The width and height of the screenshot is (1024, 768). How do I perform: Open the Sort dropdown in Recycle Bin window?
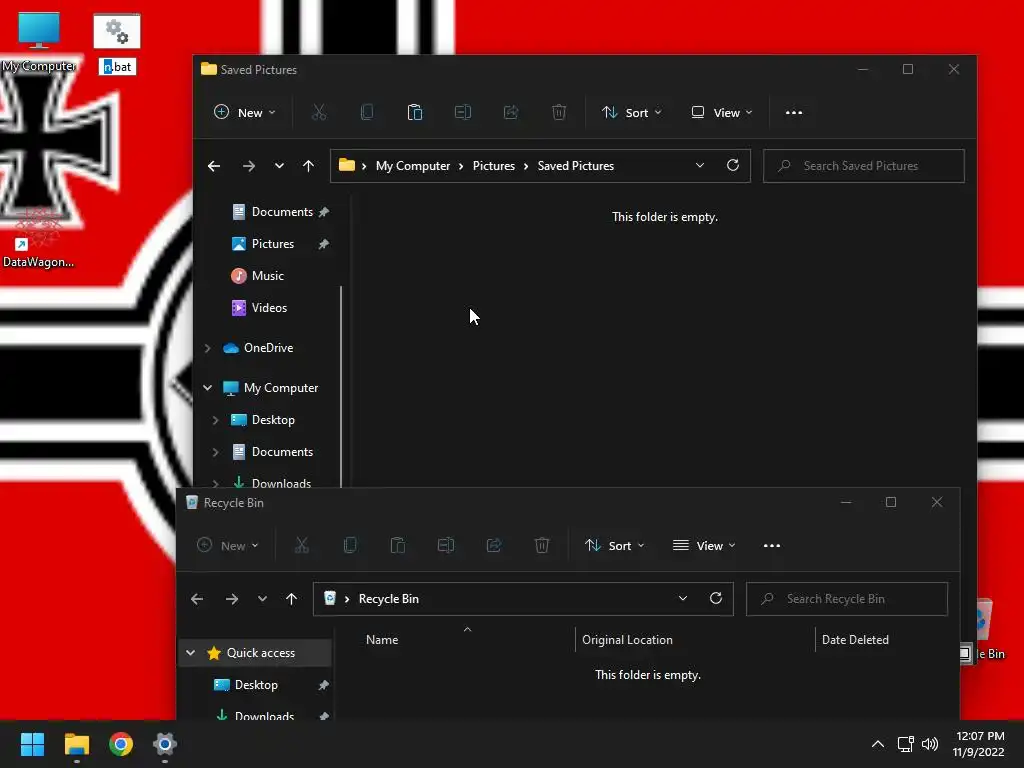click(x=615, y=545)
